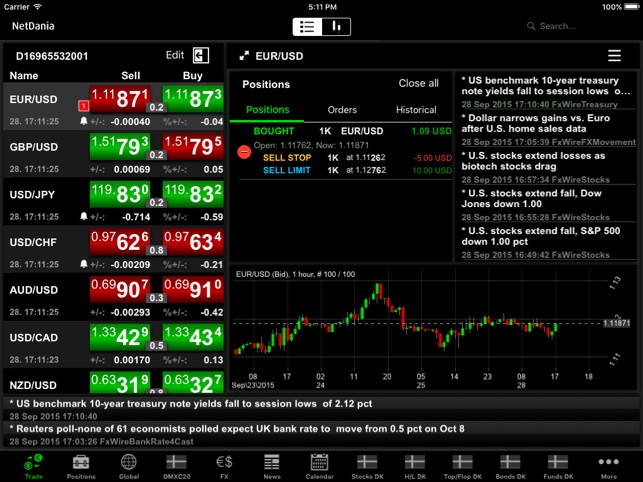Screen dimensions: 643x482
Task: Open the News tab icon
Action: pyautogui.click(x=272, y=466)
